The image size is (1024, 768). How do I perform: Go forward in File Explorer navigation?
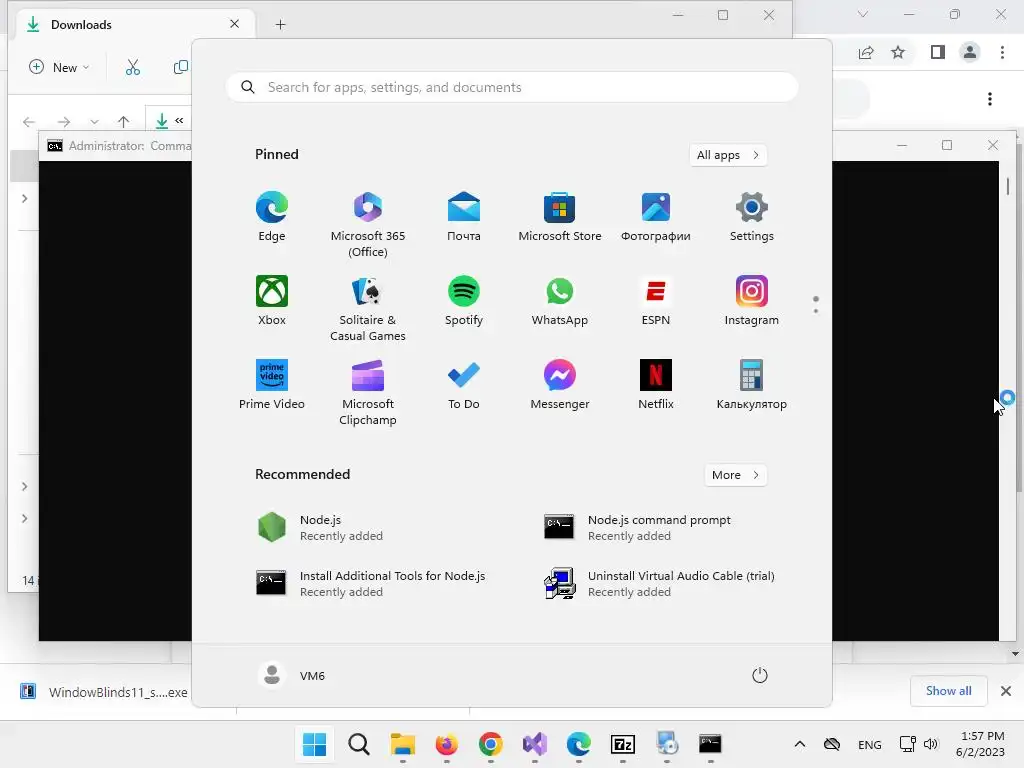point(63,121)
